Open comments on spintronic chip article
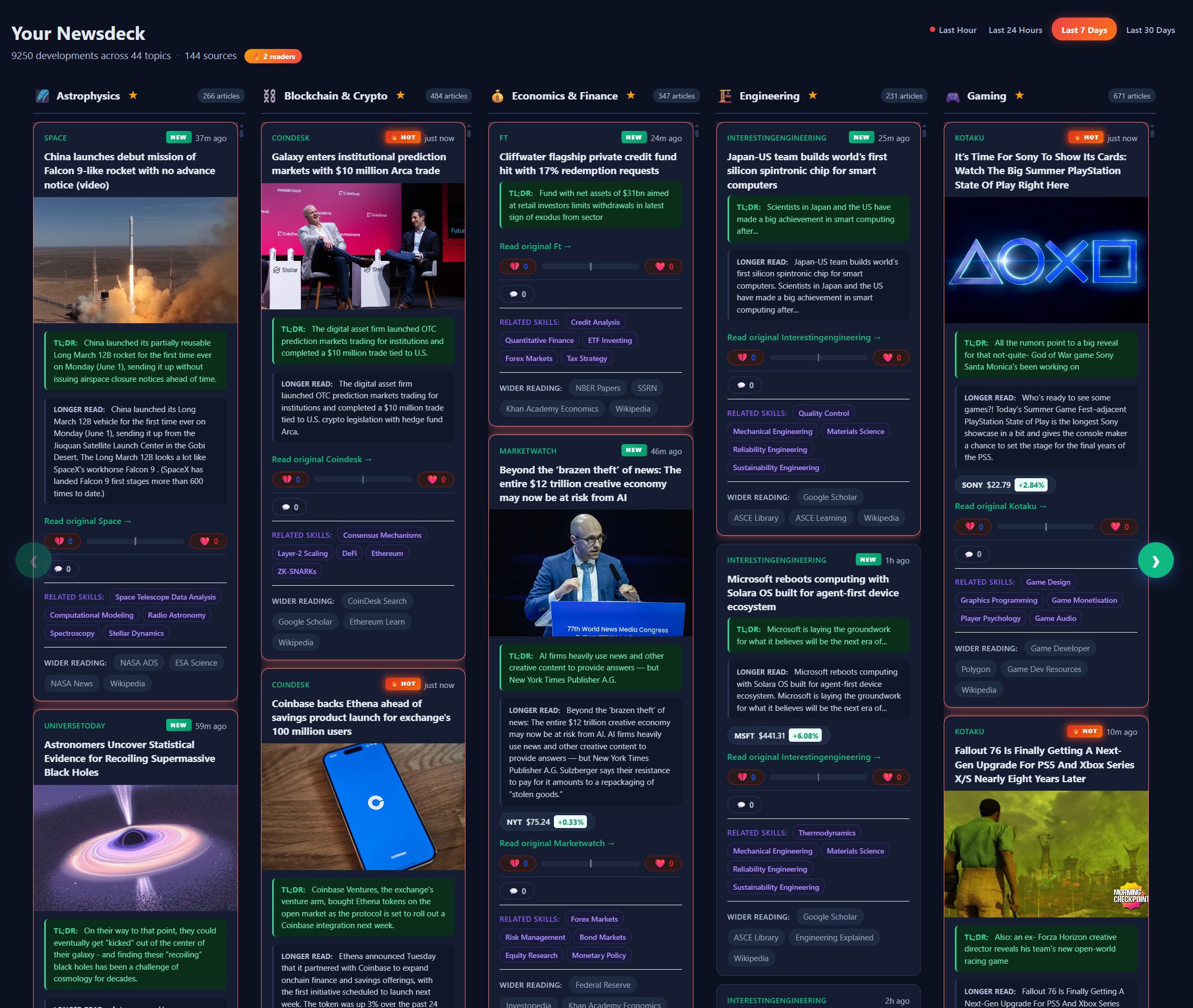 coord(744,385)
